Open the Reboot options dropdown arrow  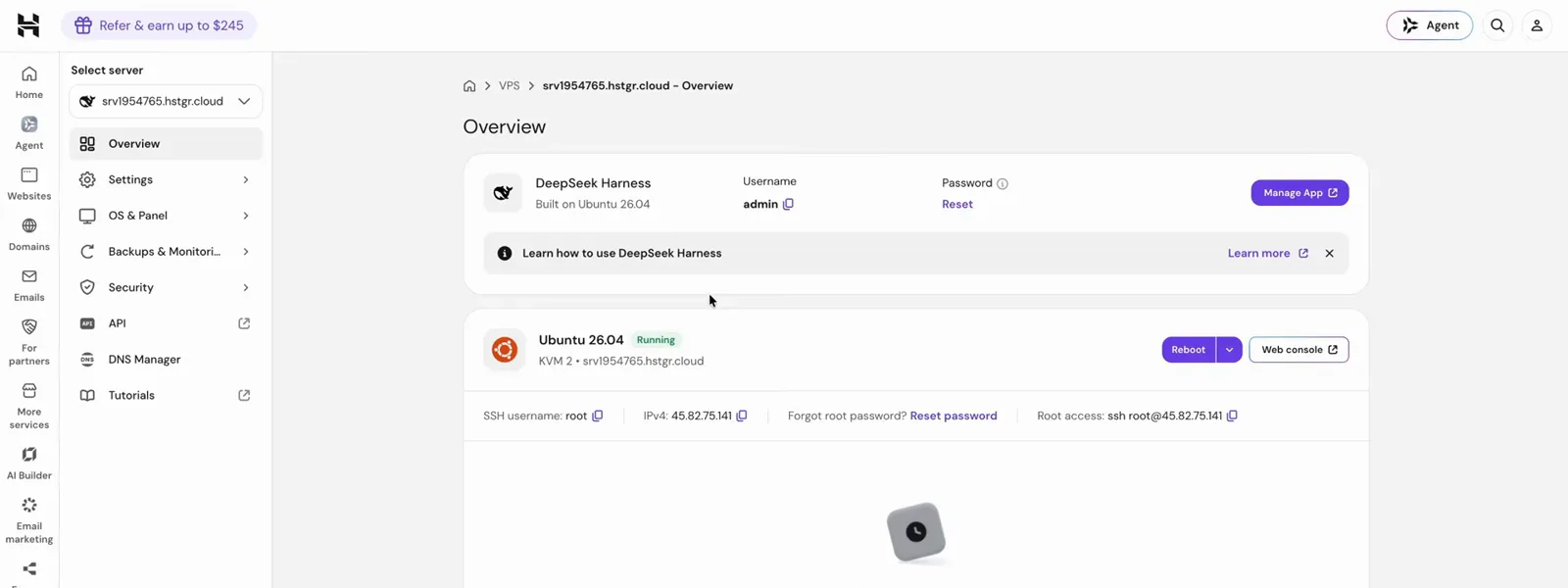tap(1229, 350)
